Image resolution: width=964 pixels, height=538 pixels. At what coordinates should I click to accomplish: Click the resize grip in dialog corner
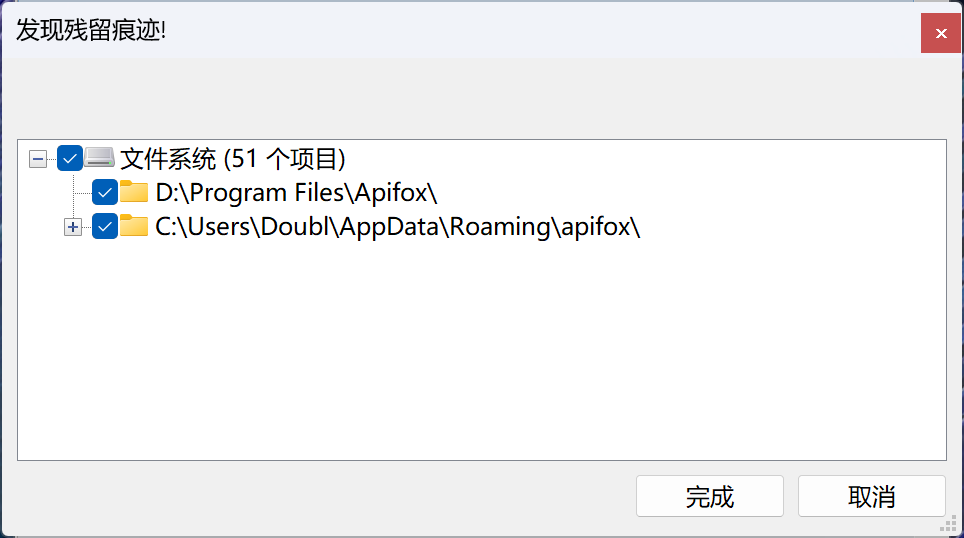(x=949, y=524)
